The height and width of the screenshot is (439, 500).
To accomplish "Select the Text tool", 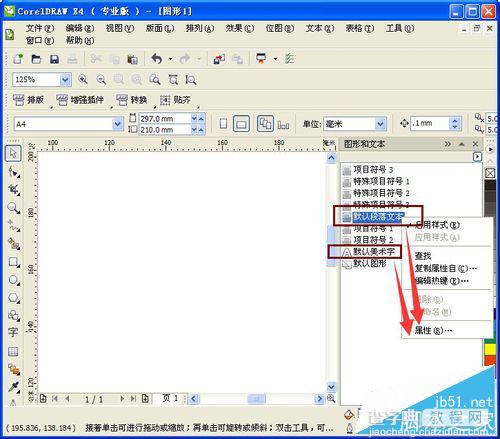I will pyautogui.click(x=13, y=332).
